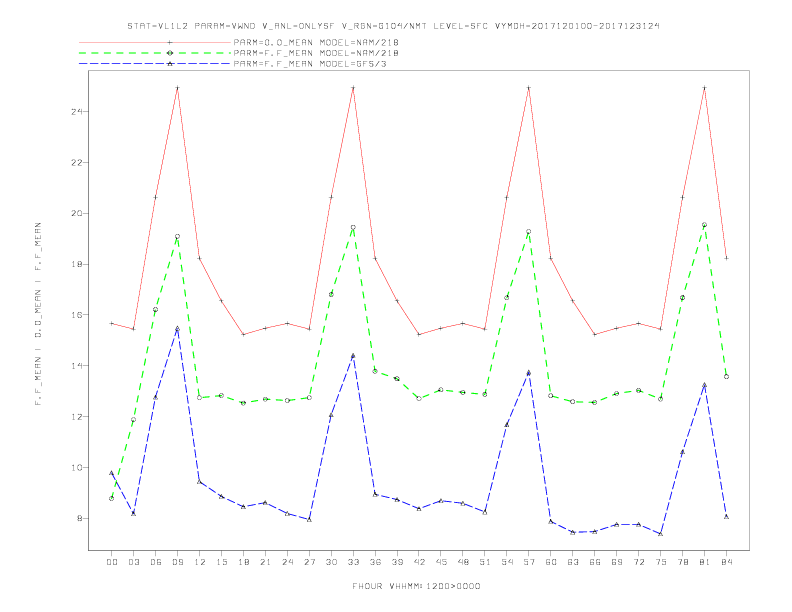Click y-axis tick label 16
This screenshot has height=612, width=792.
[x=77, y=315]
